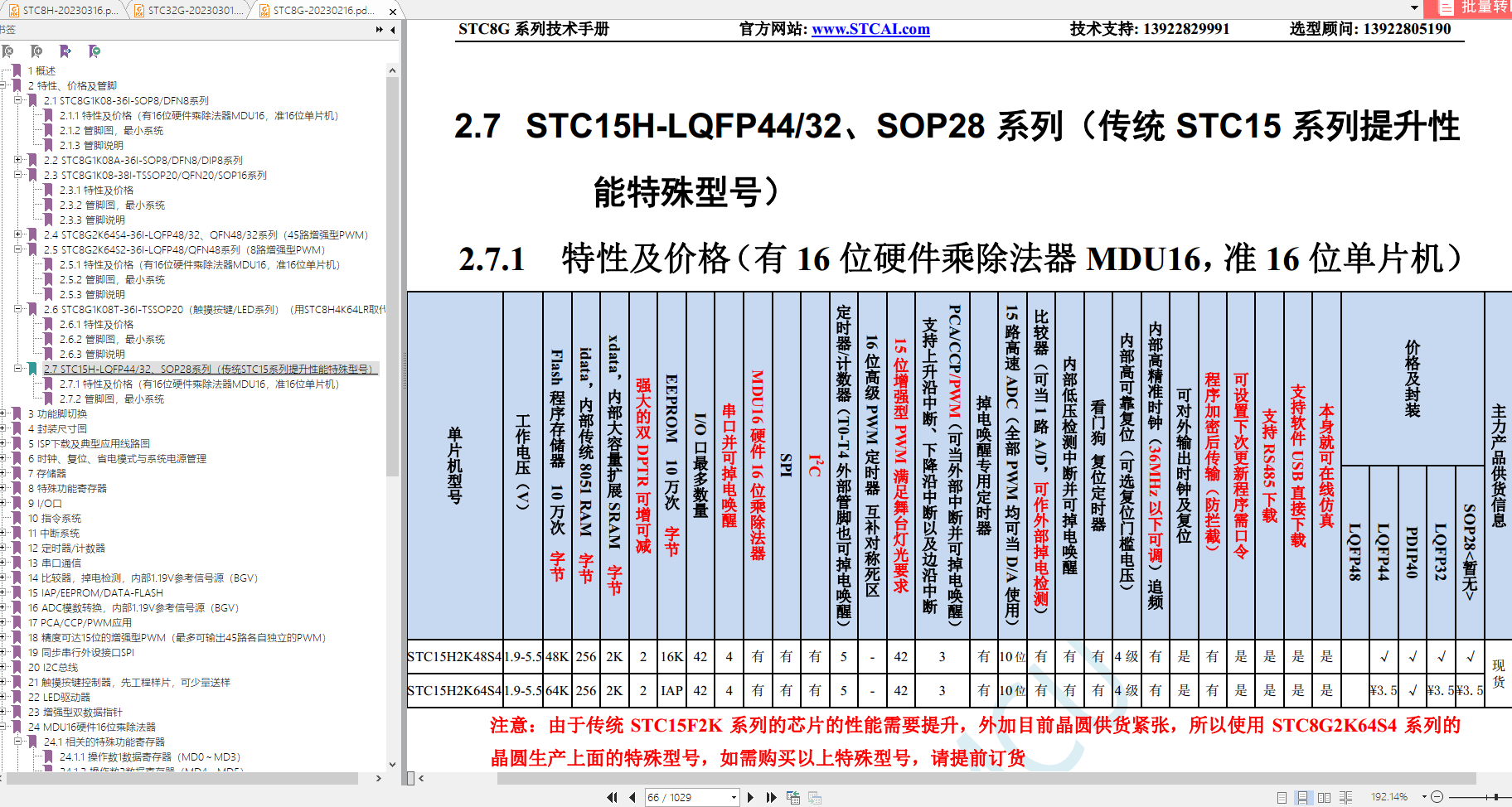This screenshot has width=1512, height=807.
Task: Go to the previous page
Action: [x=632, y=797]
